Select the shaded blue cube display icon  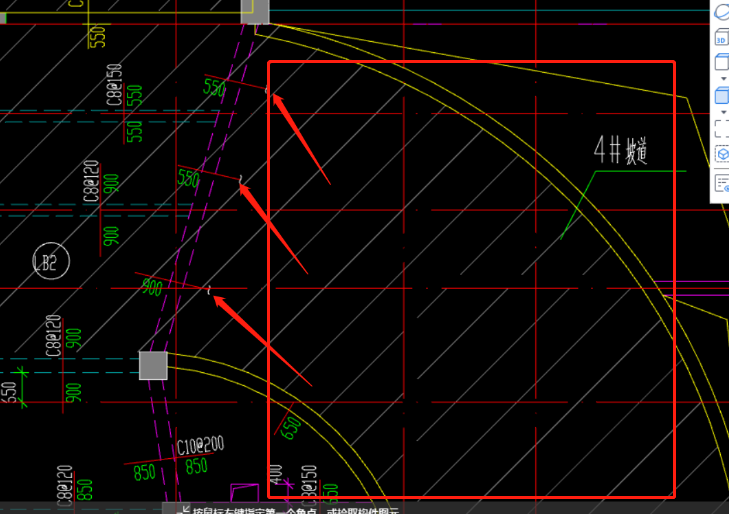point(722,96)
